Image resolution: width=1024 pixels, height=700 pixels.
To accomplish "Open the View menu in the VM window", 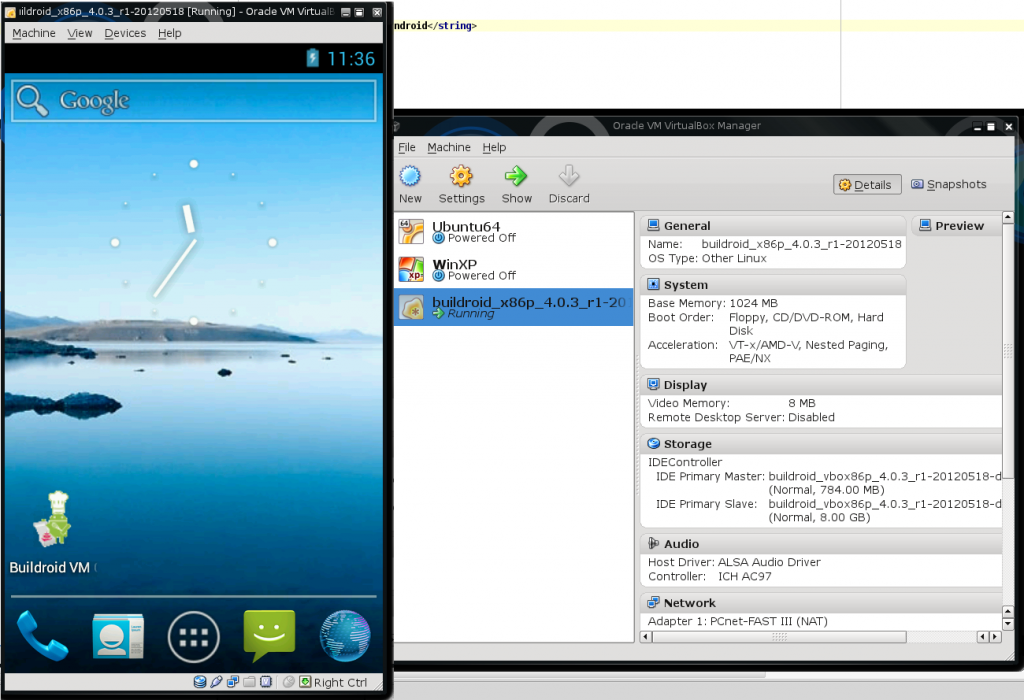I will click(x=80, y=33).
